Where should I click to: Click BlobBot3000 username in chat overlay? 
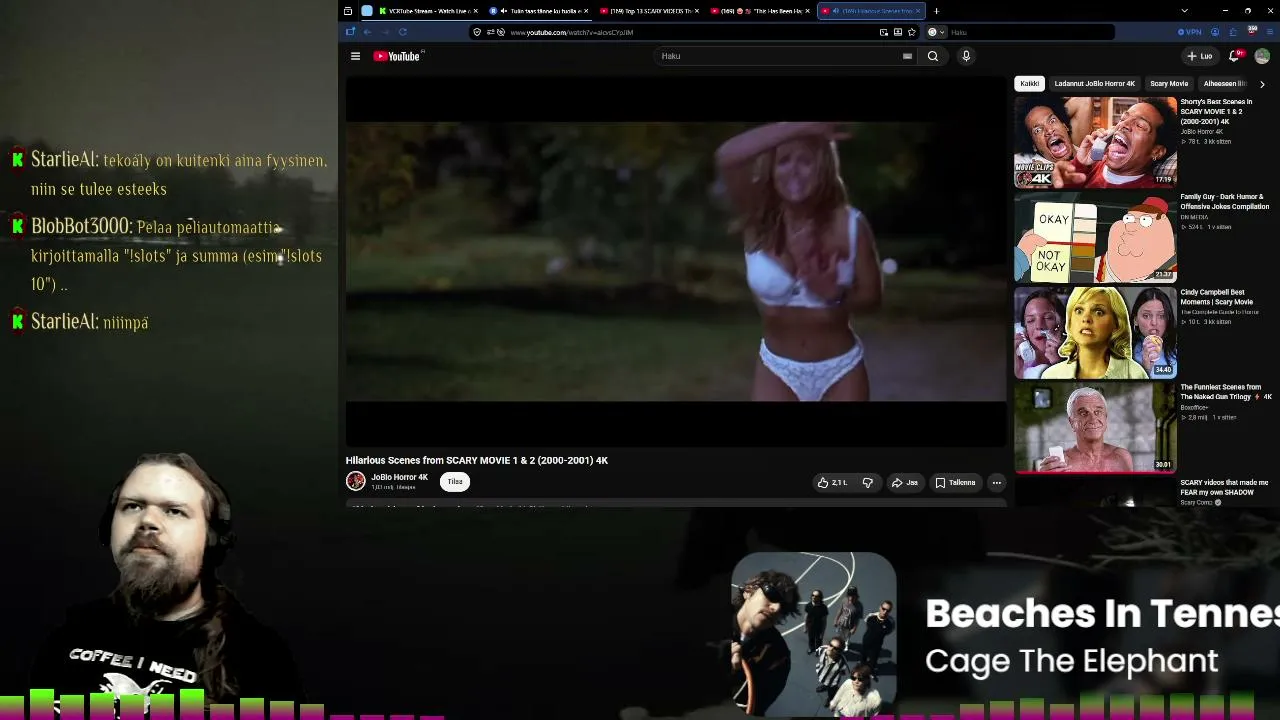pyautogui.click(x=81, y=226)
